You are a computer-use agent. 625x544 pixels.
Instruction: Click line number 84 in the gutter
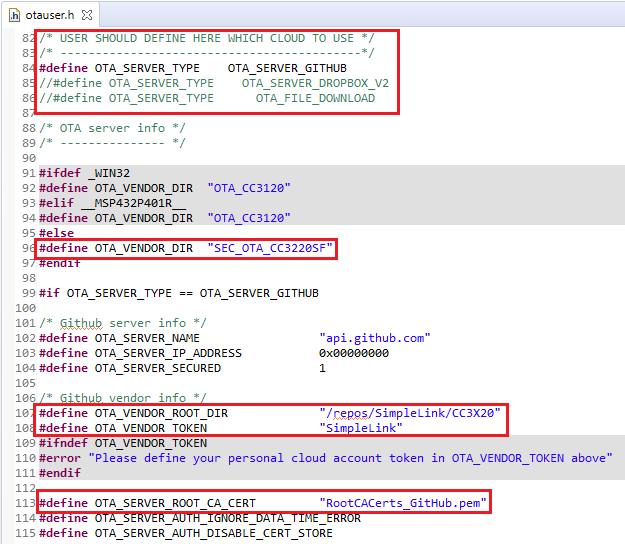(x=26, y=68)
